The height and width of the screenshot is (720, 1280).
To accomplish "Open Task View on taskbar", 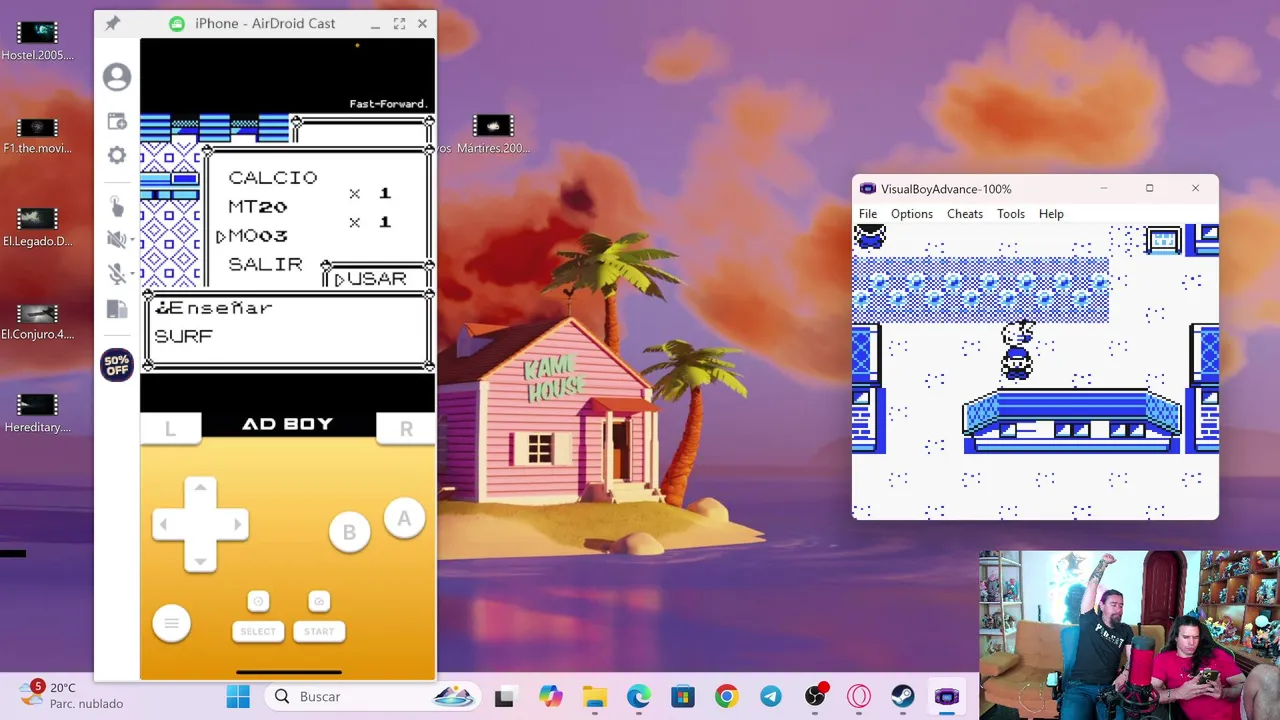I will [504, 697].
